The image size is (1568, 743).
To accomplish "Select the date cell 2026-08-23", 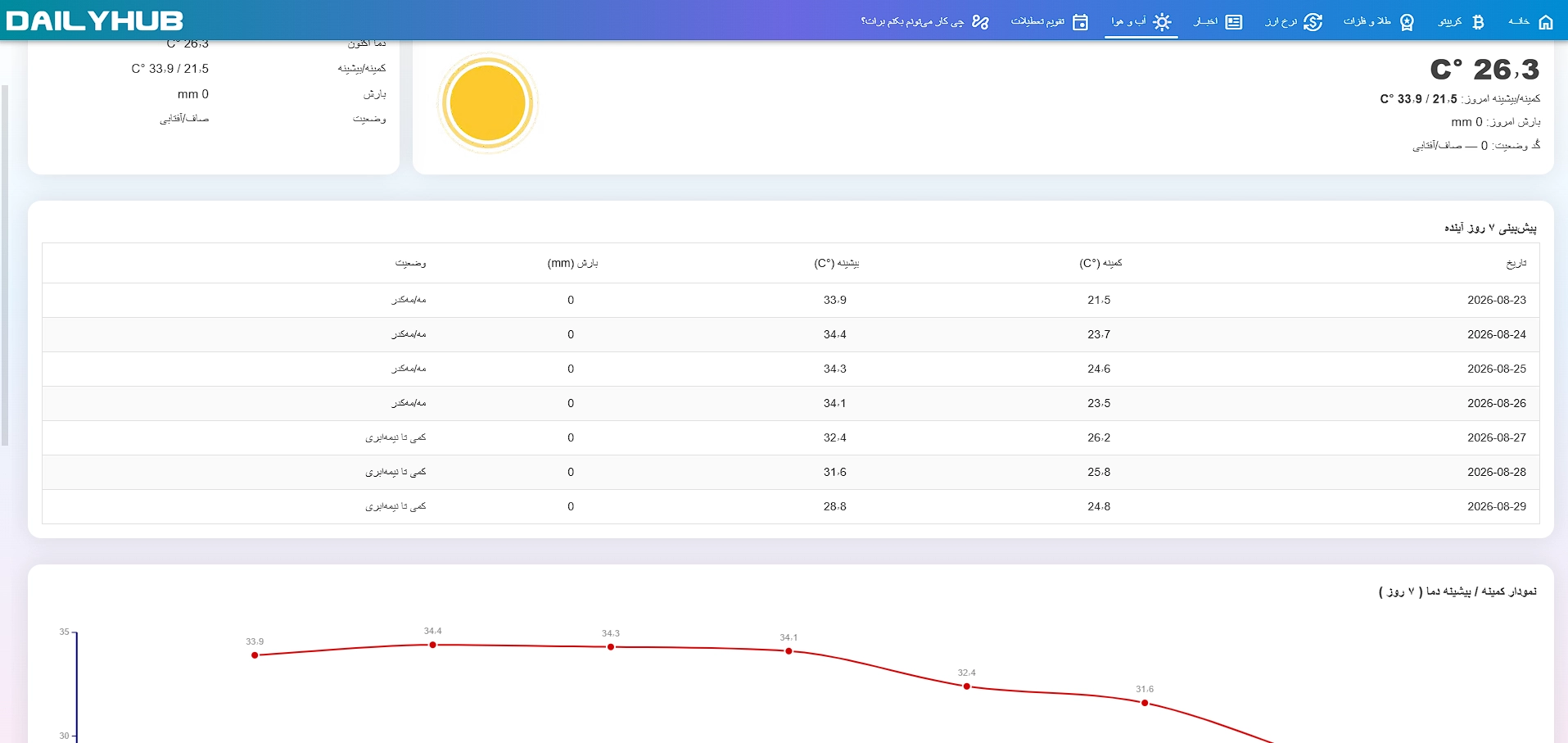I will tap(1496, 300).
